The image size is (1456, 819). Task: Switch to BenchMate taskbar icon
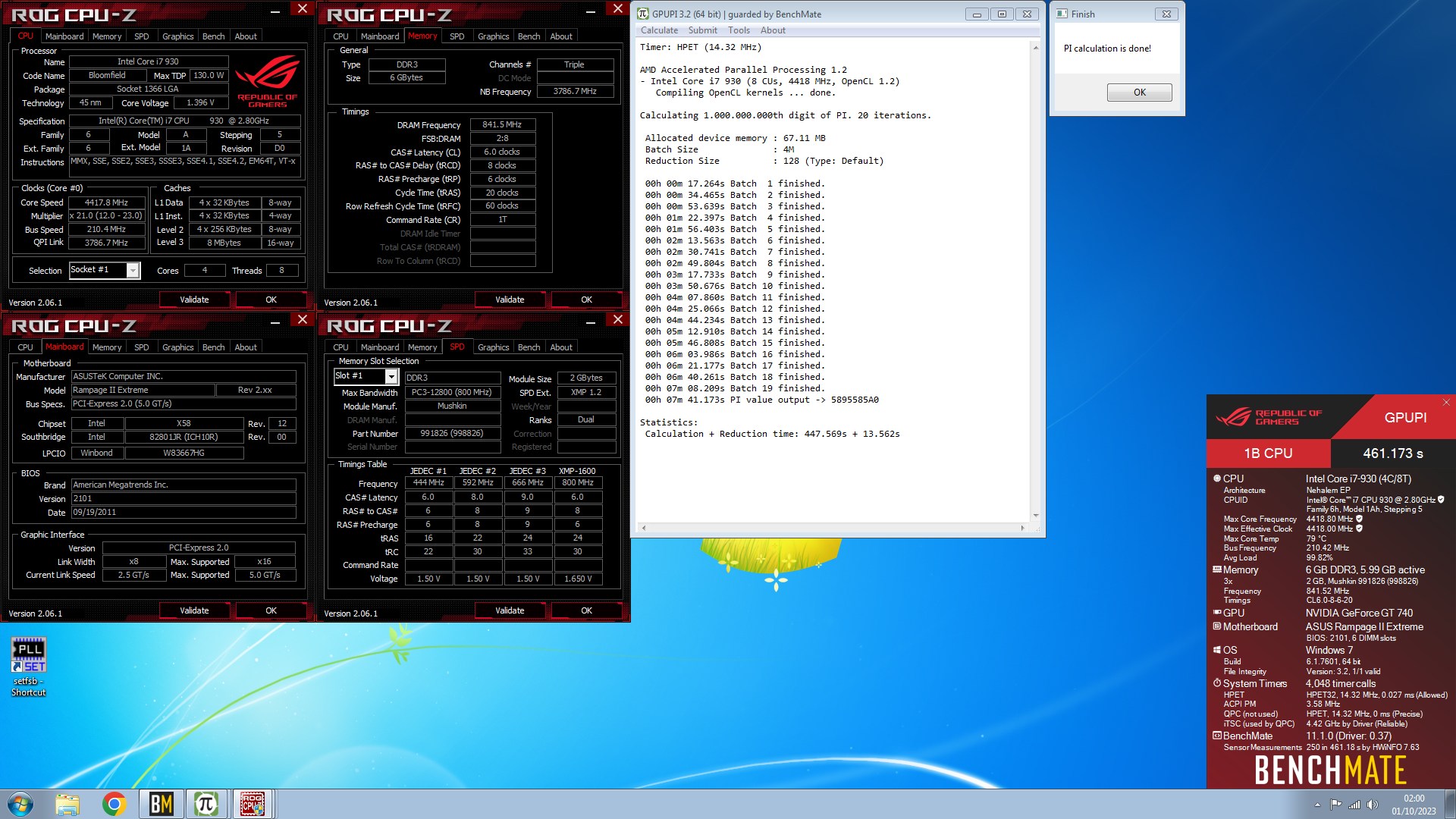pos(161,804)
